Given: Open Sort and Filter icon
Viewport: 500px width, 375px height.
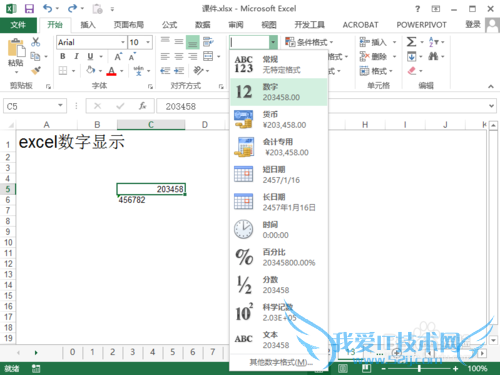Looking at the screenshot, I should tap(434, 42).
